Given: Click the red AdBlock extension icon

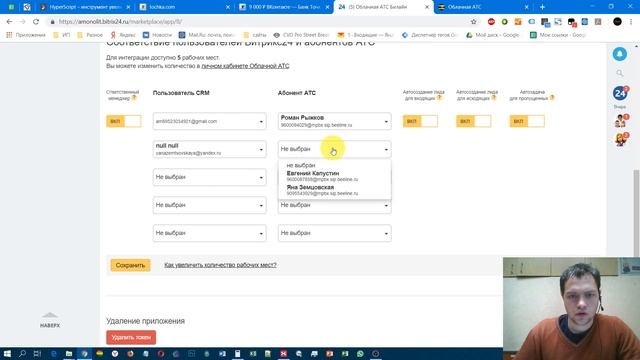Looking at the screenshot, I should tap(491, 22).
